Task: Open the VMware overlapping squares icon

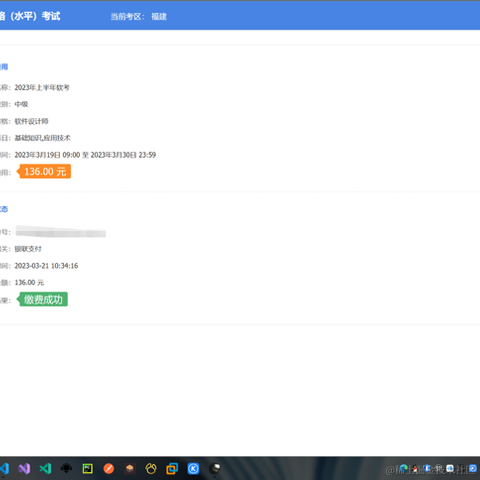Action: 172,469
